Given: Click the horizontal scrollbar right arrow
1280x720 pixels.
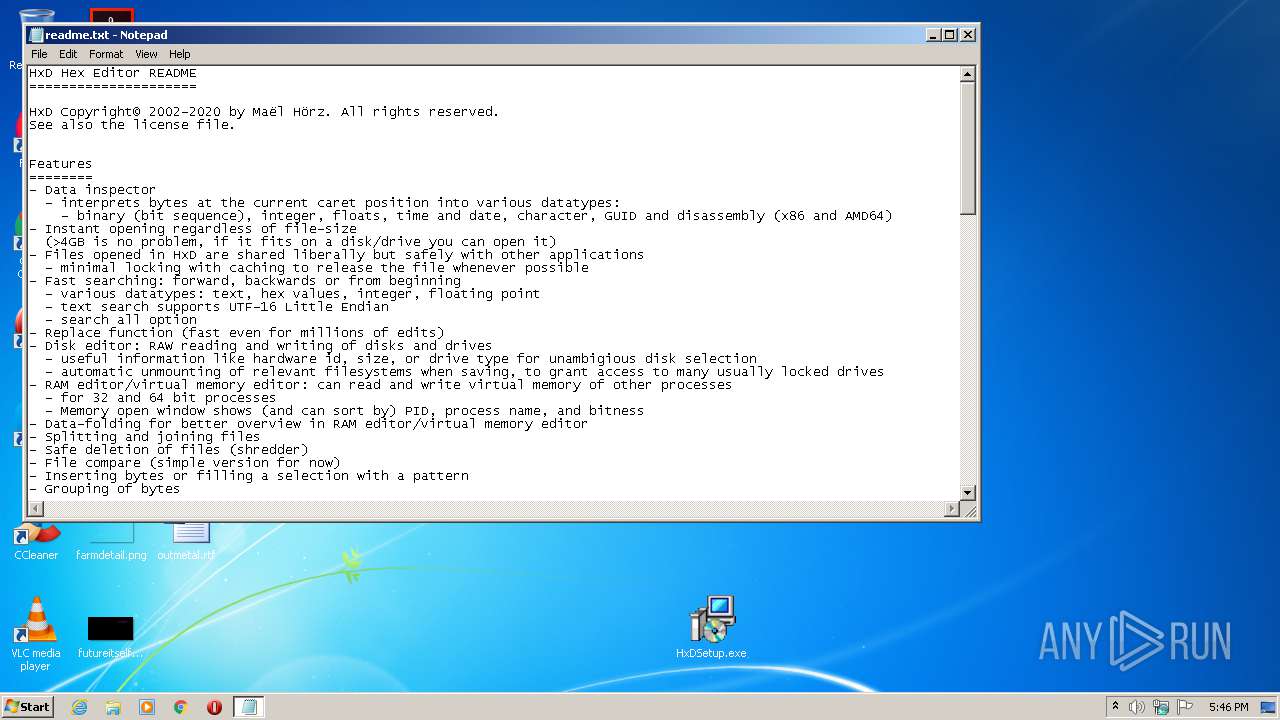Looking at the screenshot, I should tap(952, 509).
